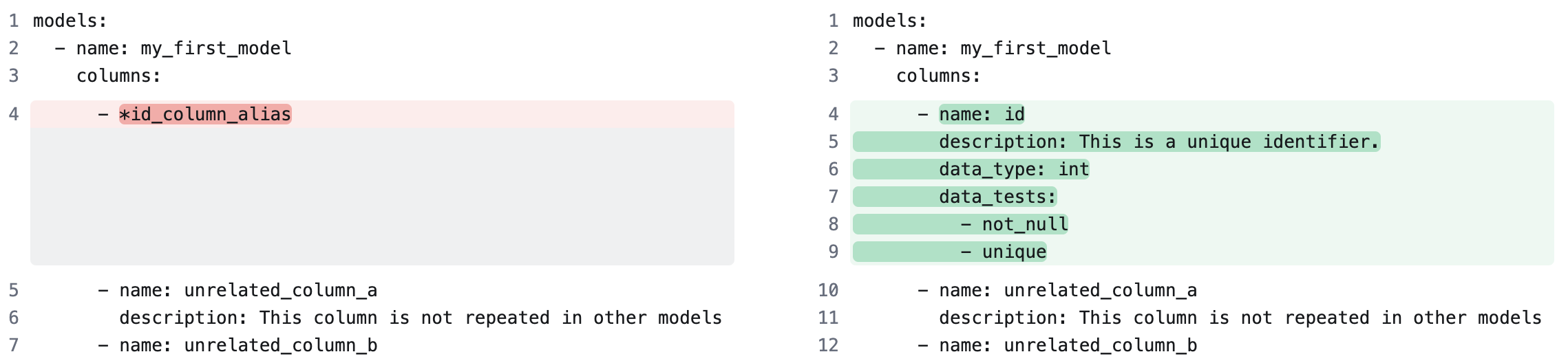
Task: Click the red-highlighted deleted line's number 4
Action: 14,114
